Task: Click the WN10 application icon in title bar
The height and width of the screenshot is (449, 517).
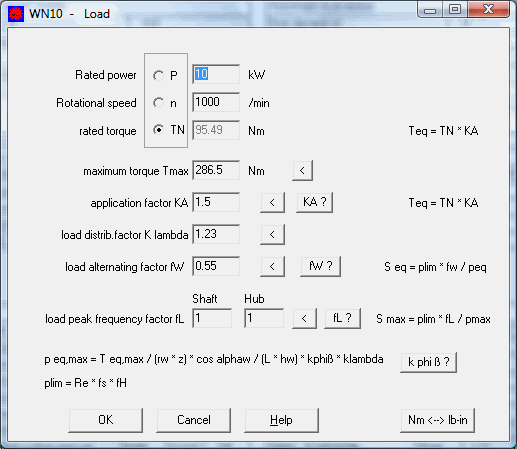Action: (x=16, y=14)
